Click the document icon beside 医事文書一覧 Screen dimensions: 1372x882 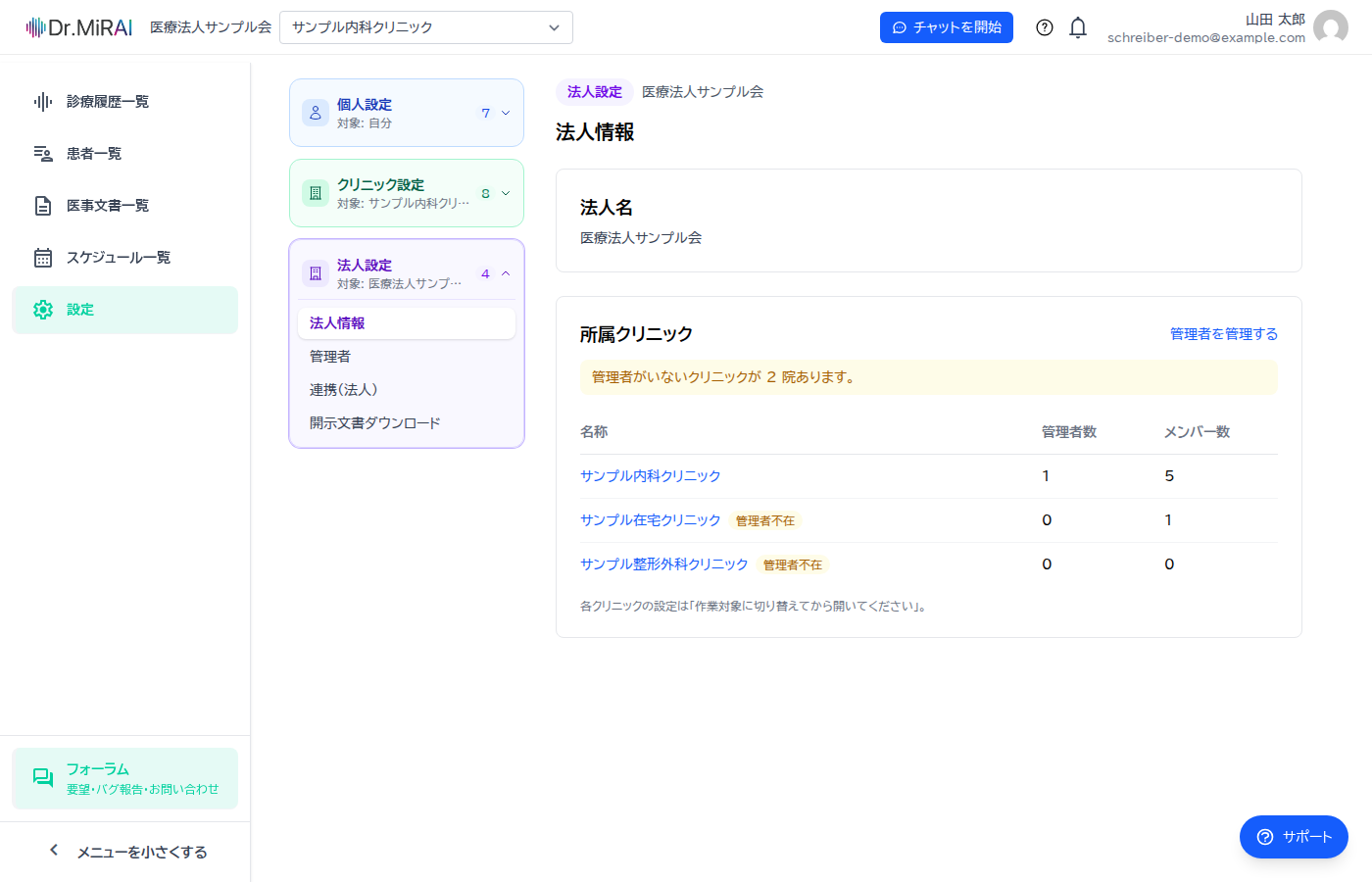(43, 206)
